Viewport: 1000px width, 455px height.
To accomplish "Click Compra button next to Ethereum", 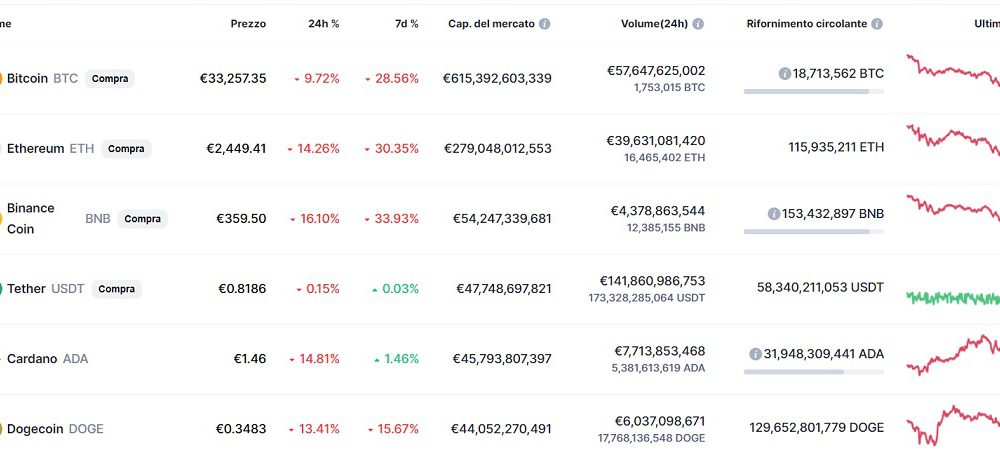I will (126, 149).
